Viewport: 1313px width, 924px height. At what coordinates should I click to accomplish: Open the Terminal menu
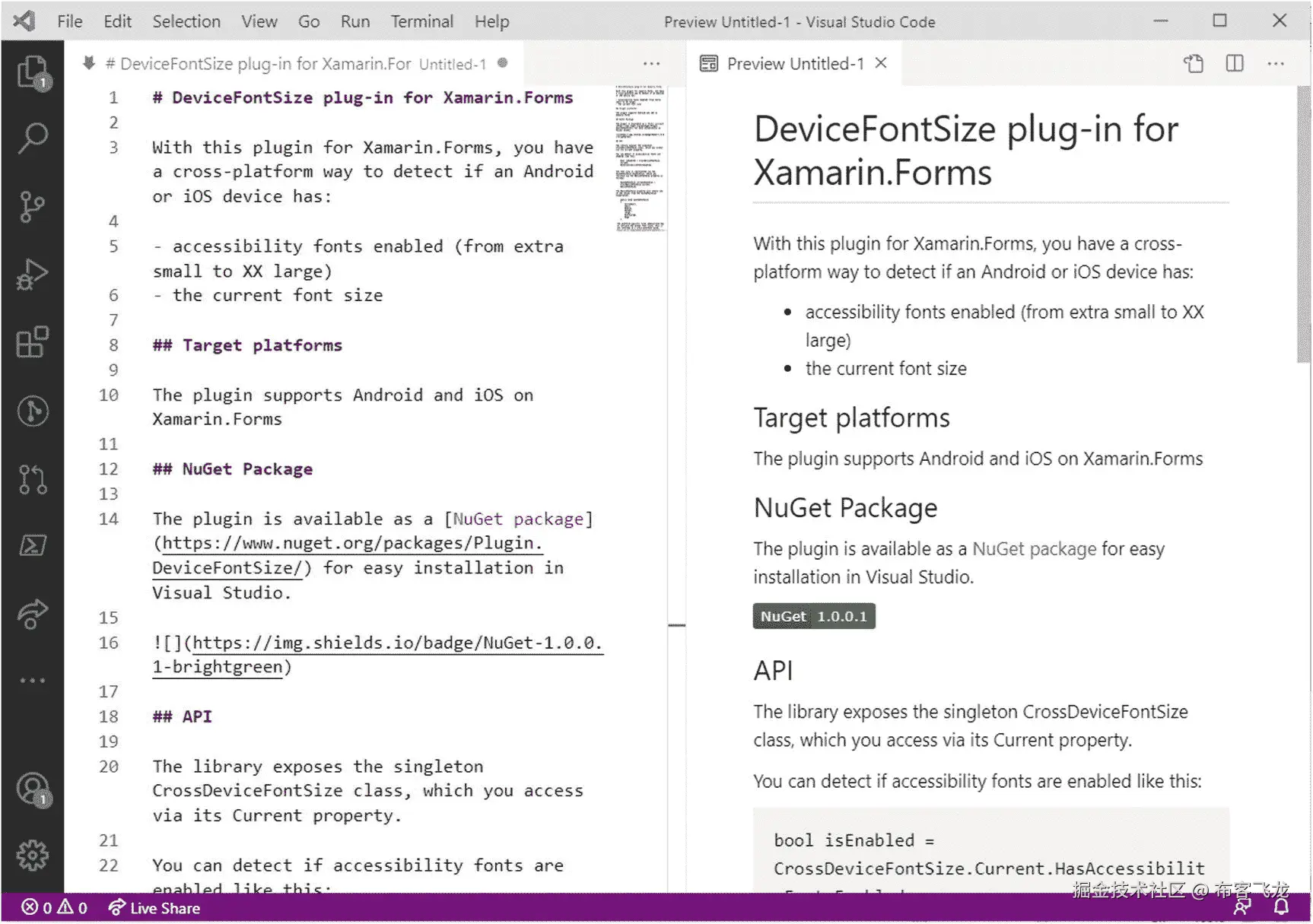click(x=422, y=21)
